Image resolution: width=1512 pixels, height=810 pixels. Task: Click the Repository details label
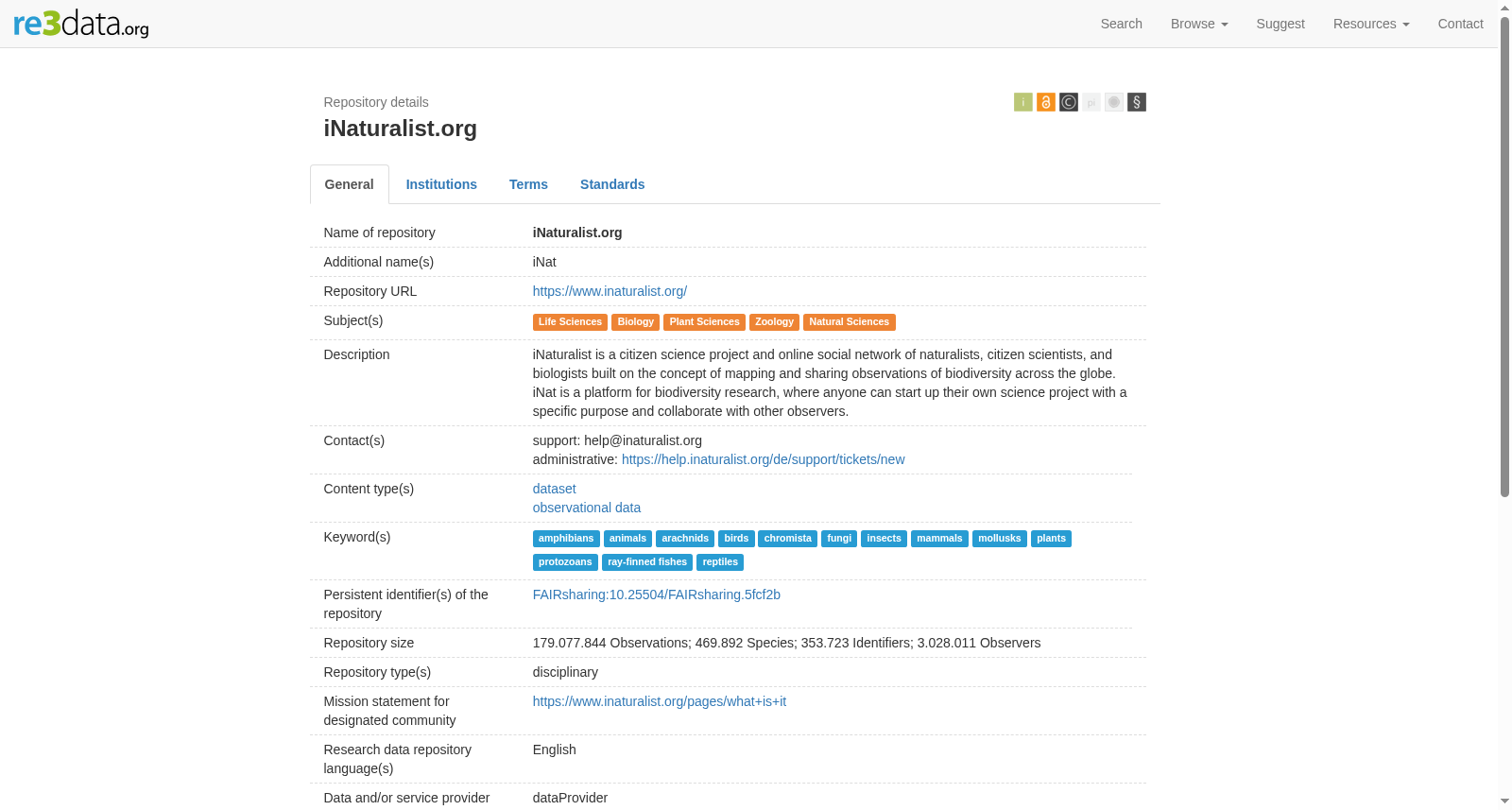pyautogui.click(x=376, y=102)
